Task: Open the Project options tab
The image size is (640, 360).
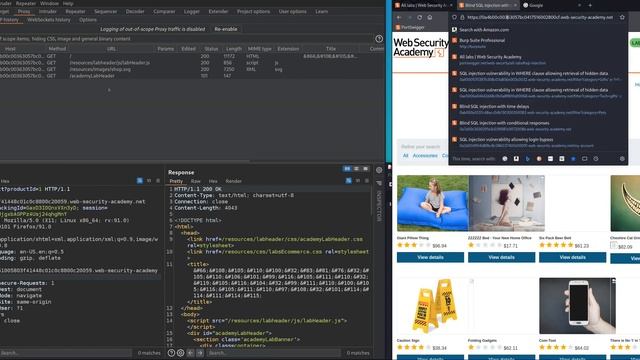Action: coord(253,11)
